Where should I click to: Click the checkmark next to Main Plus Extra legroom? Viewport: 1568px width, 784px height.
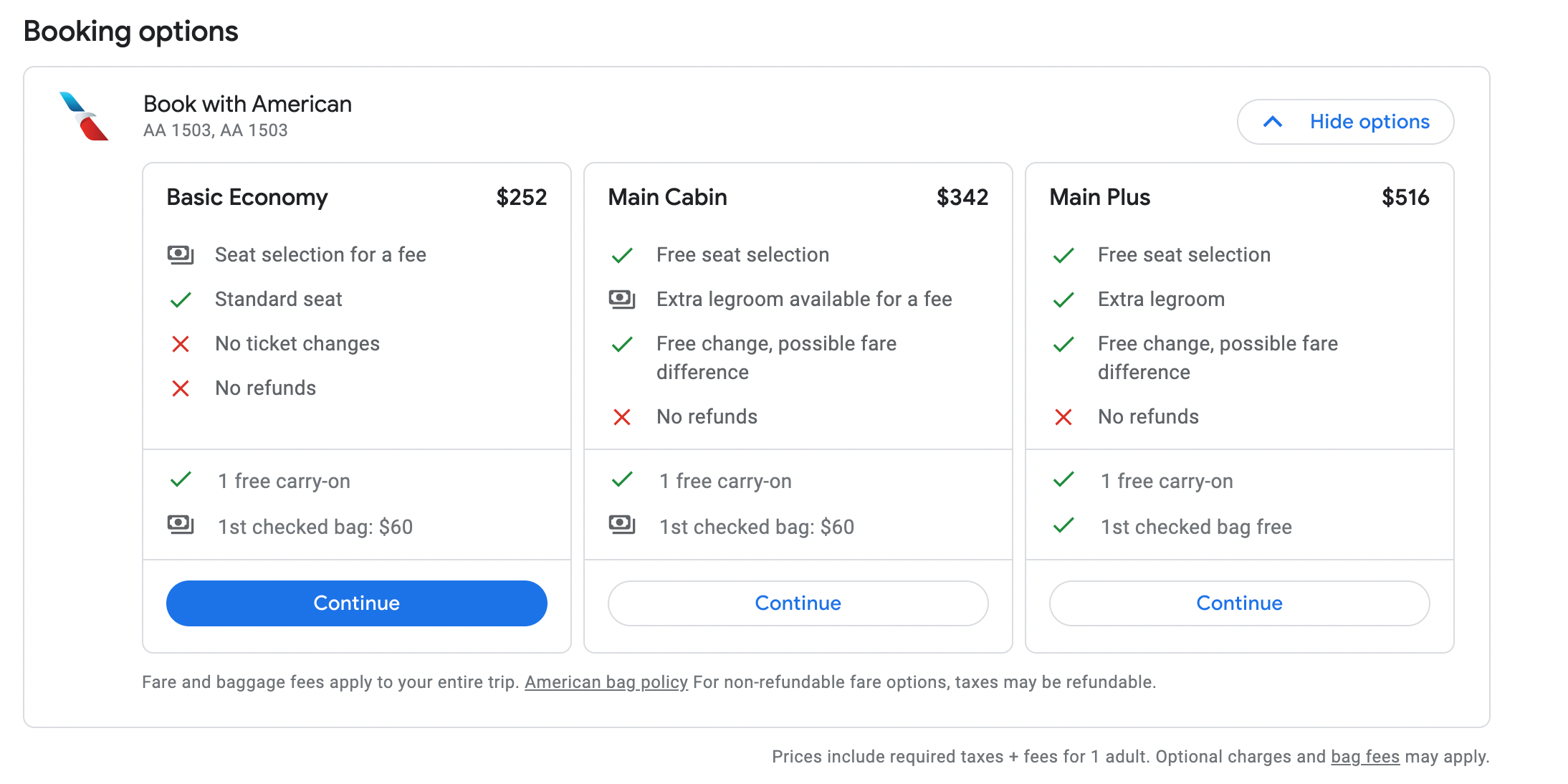click(x=1063, y=300)
